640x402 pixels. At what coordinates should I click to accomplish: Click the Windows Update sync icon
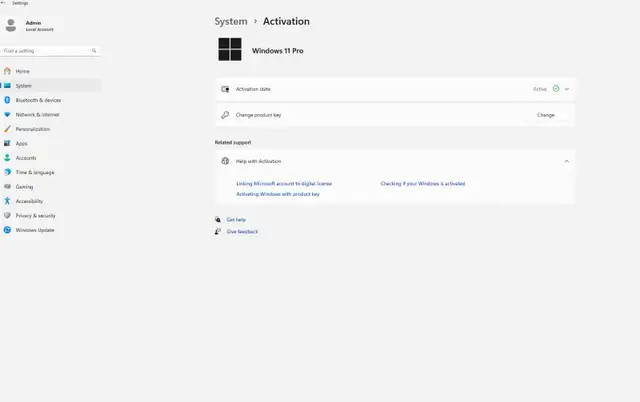(7, 230)
